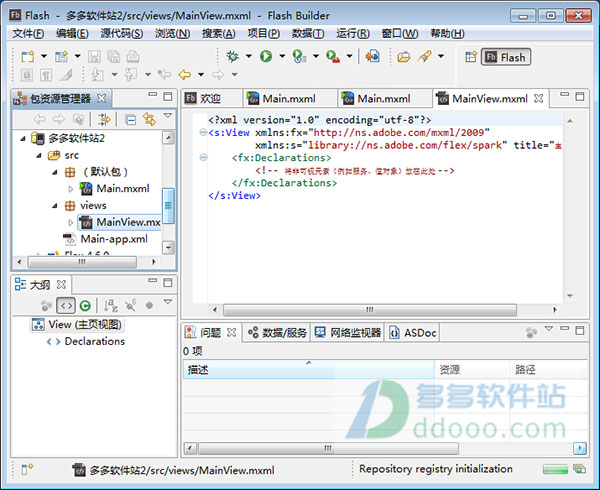
Task: Click the Debug bug icon
Action: coord(232,57)
